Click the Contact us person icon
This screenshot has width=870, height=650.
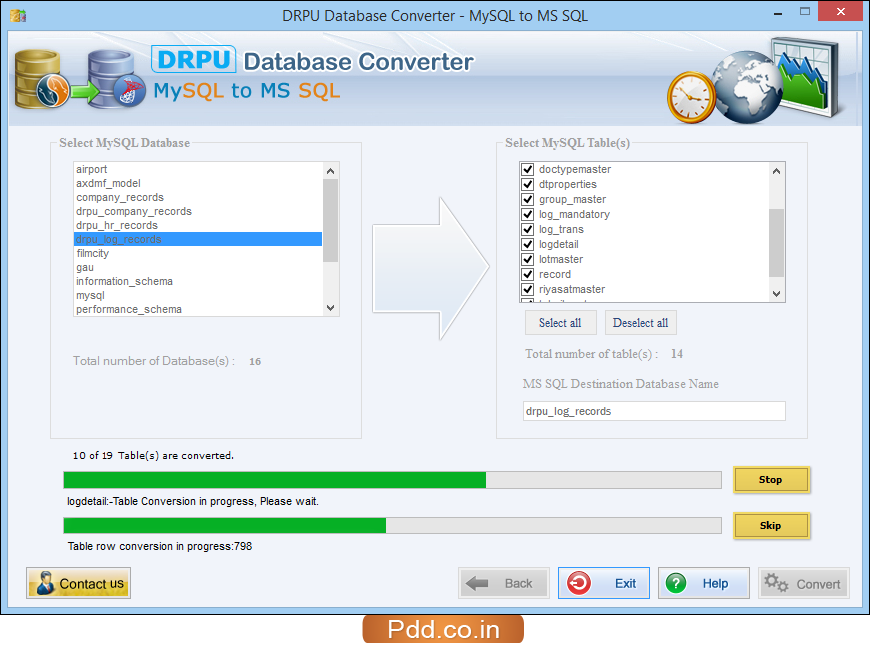(x=45, y=583)
